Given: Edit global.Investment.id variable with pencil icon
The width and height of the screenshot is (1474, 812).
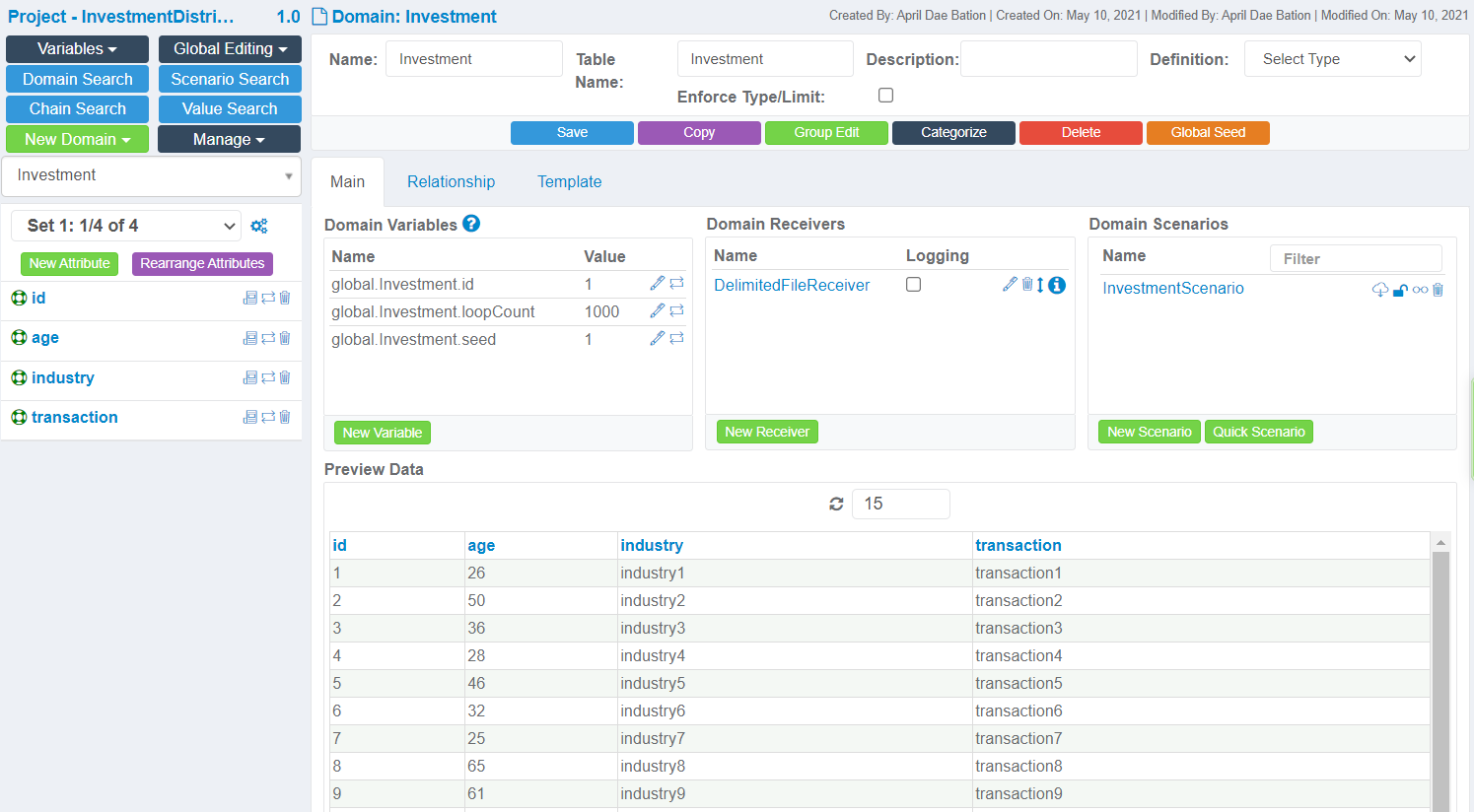Looking at the screenshot, I should coord(658,283).
